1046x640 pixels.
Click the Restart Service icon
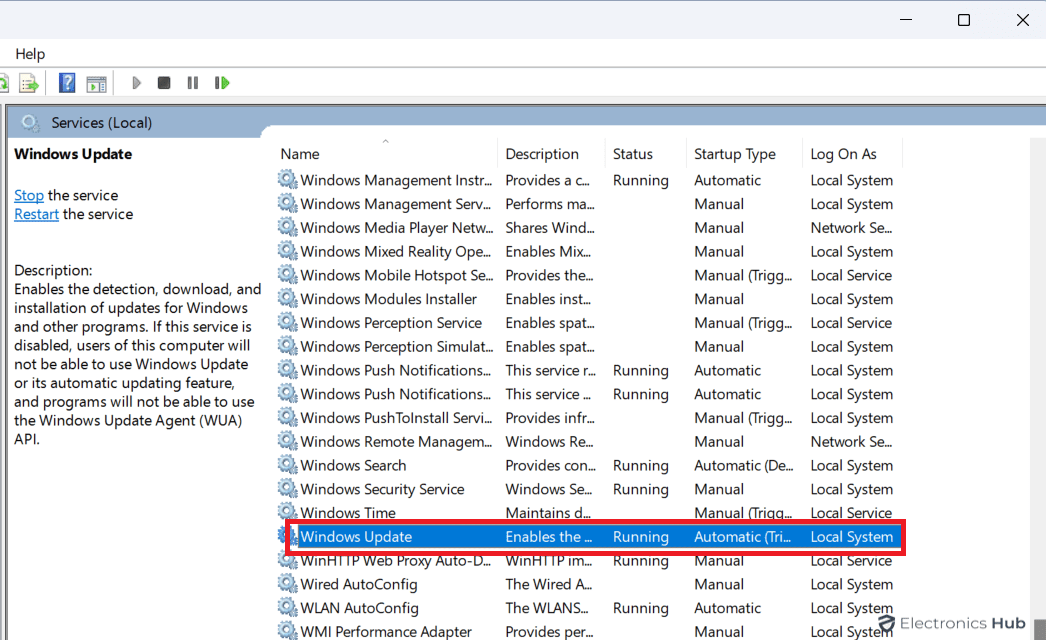pos(222,83)
